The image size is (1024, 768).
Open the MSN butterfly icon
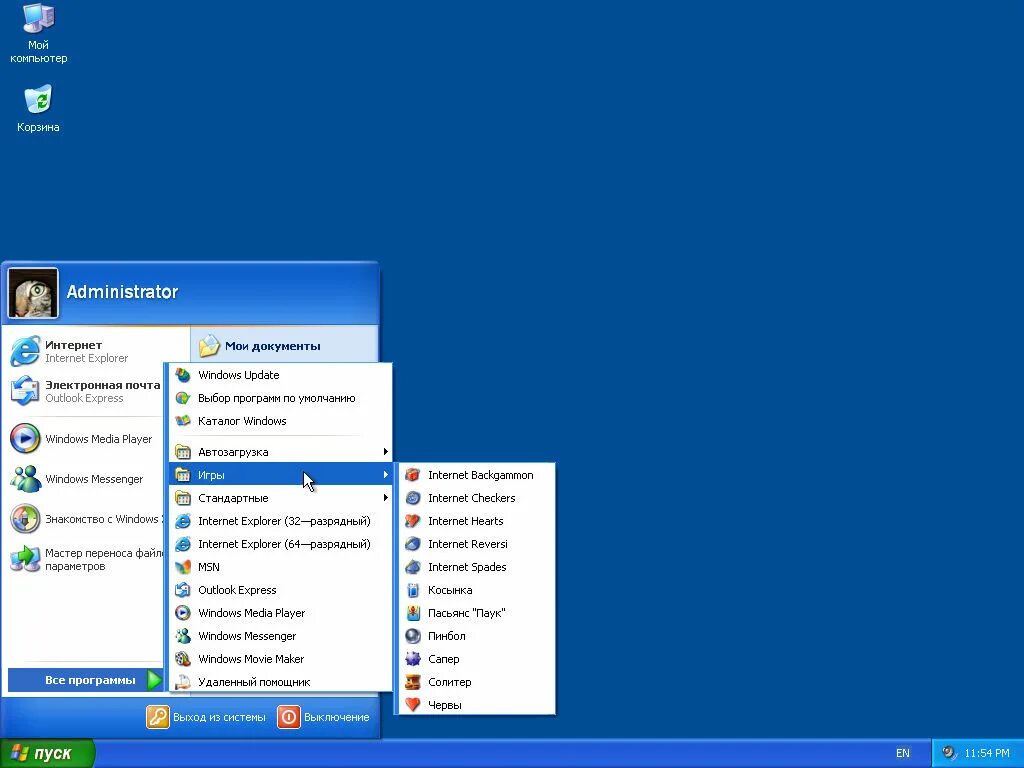183,567
